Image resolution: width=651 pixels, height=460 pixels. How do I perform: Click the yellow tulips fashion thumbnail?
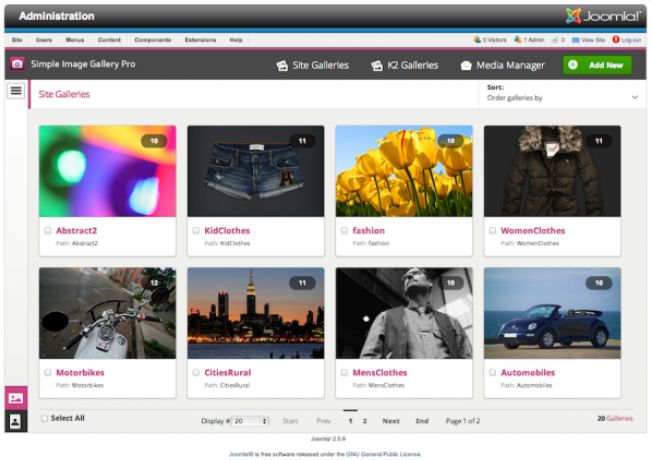click(x=404, y=171)
